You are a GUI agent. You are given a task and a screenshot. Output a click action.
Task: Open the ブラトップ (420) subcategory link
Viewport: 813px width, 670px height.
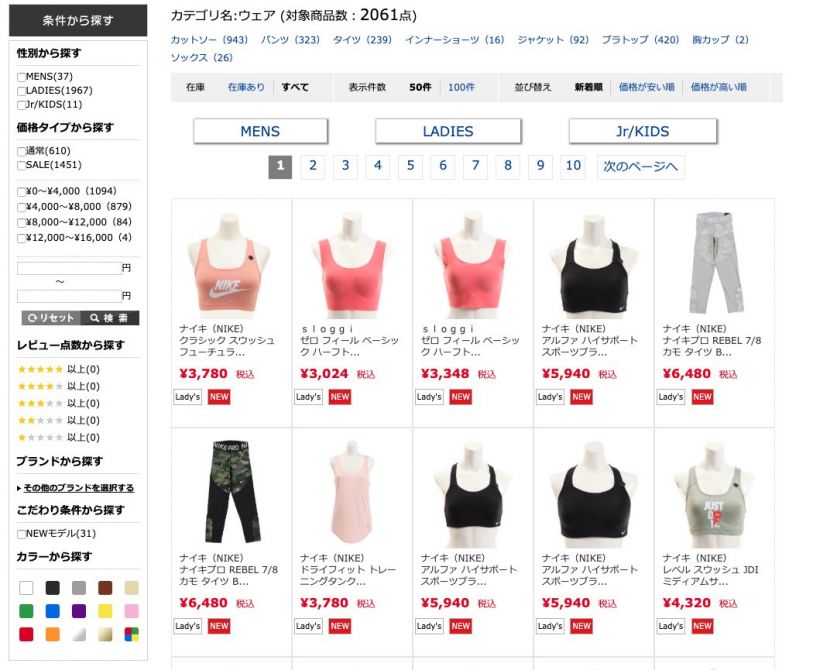pos(640,40)
